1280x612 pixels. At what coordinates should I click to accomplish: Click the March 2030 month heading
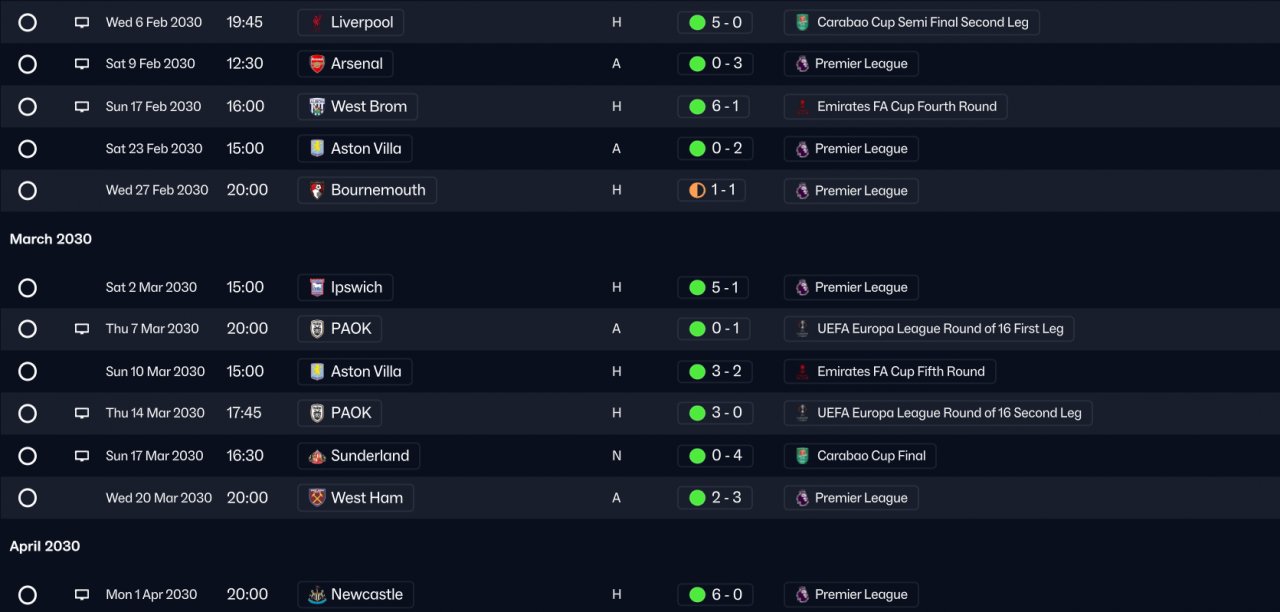coord(51,239)
